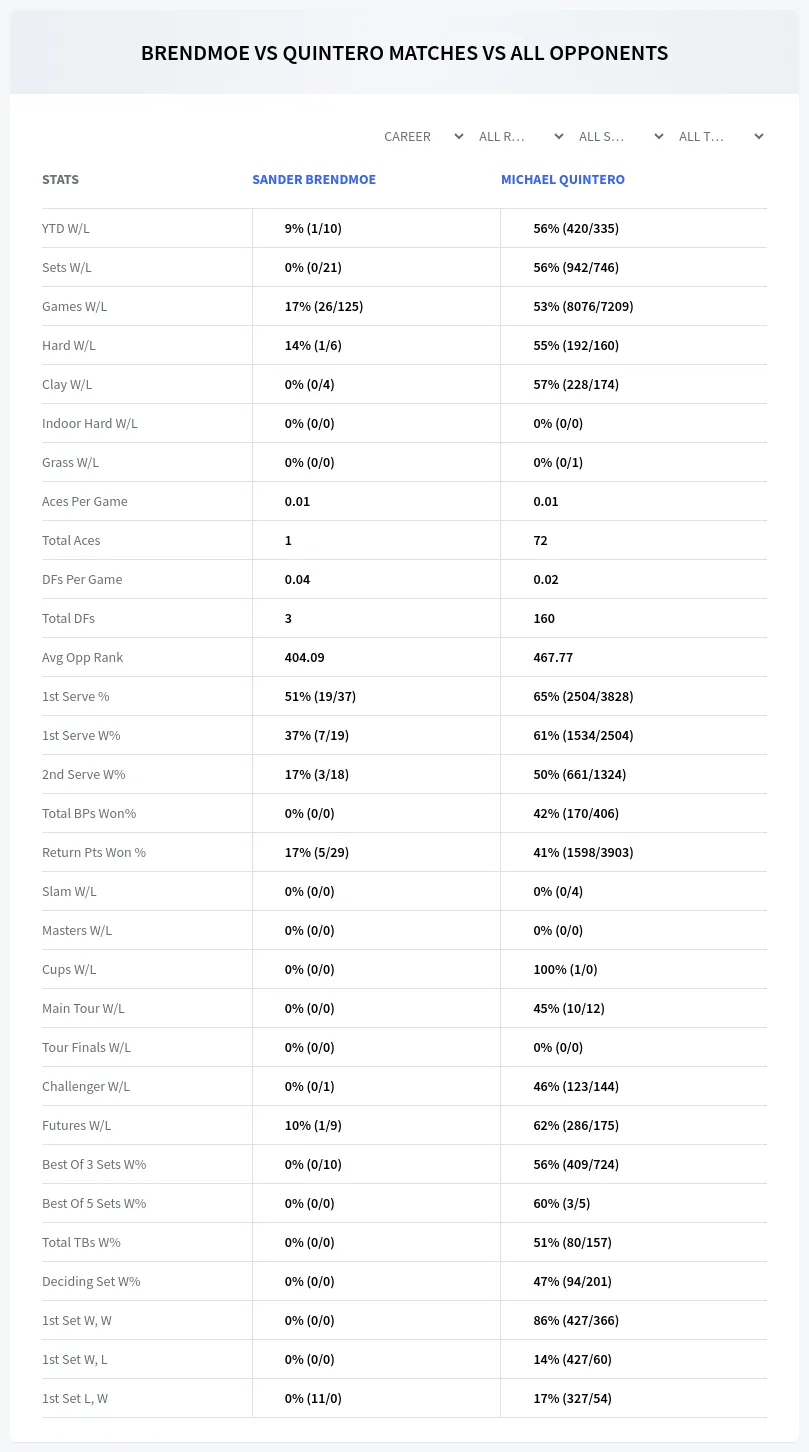Open the ALL S… surfaces dropdown
The width and height of the screenshot is (809, 1452).
(x=621, y=137)
